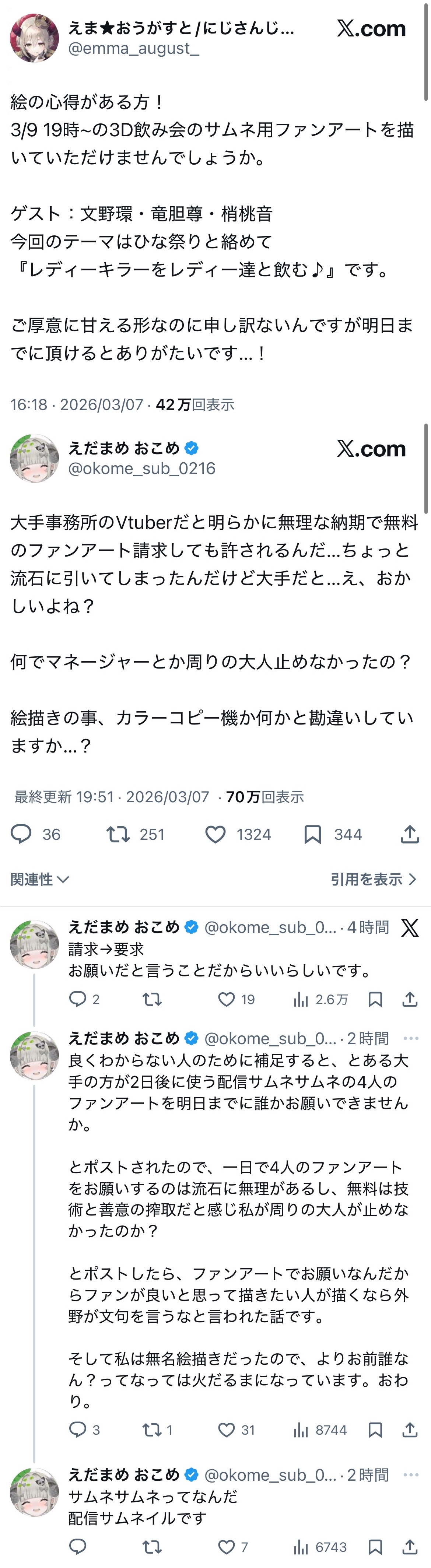This screenshot has width=431, height=1568.
Task: Open the 引用を表示 quotes link
Action: click(373, 879)
